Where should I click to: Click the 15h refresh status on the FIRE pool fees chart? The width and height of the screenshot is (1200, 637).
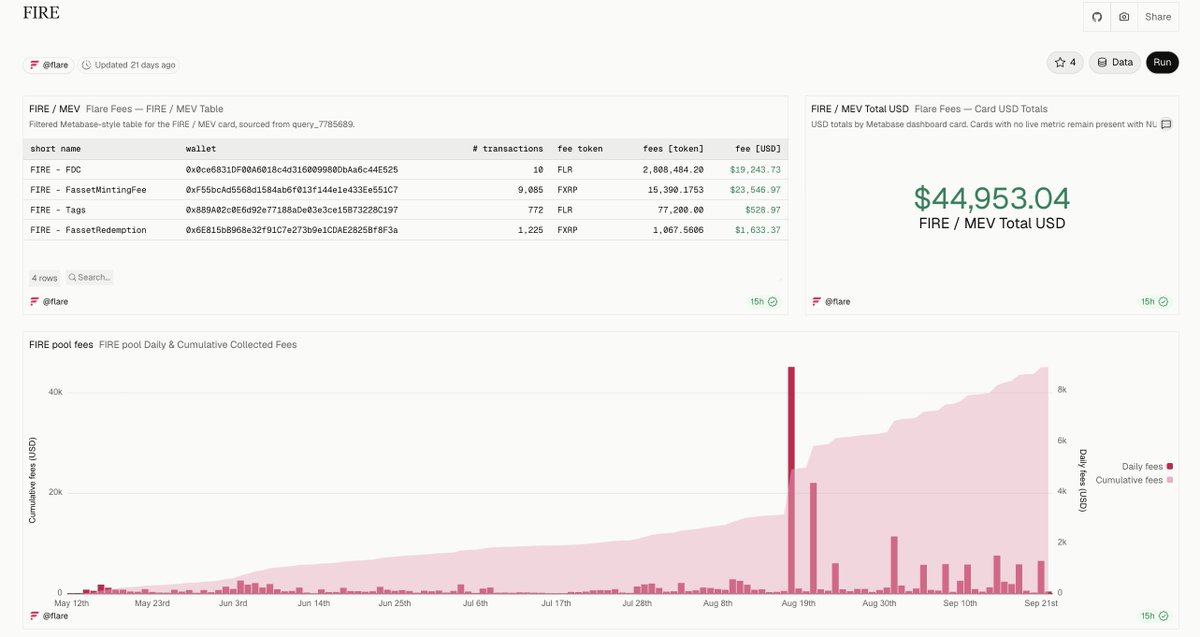coord(1155,615)
